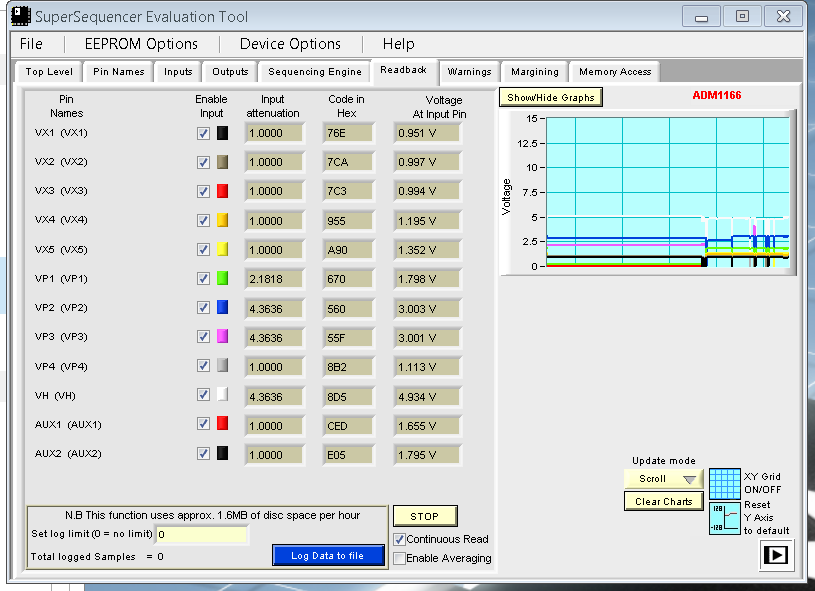Switch to the Warnings tab

[469, 72]
